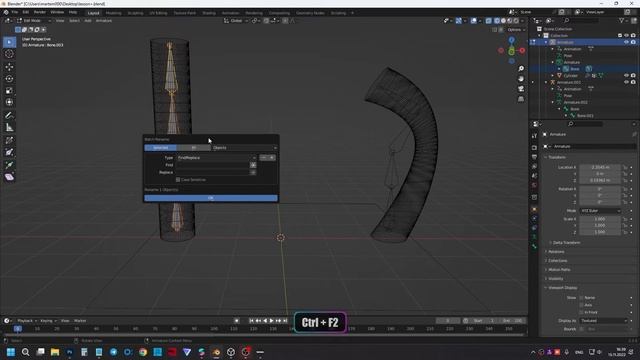Open the XYZ Euler rotation mode dropdown
This screenshot has height=360, width=640.
[x=600, y=211]
